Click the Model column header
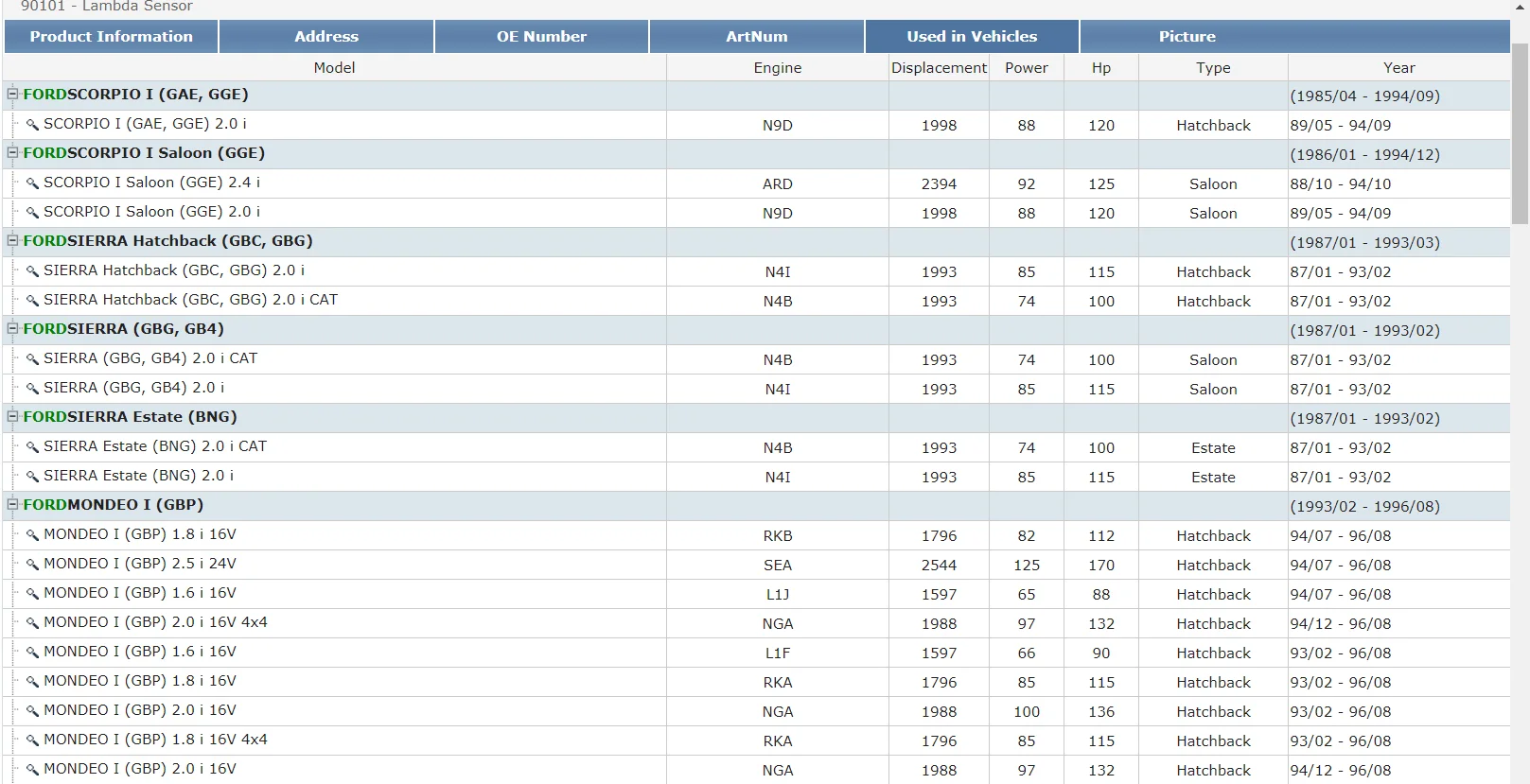 tap(335, 68)
